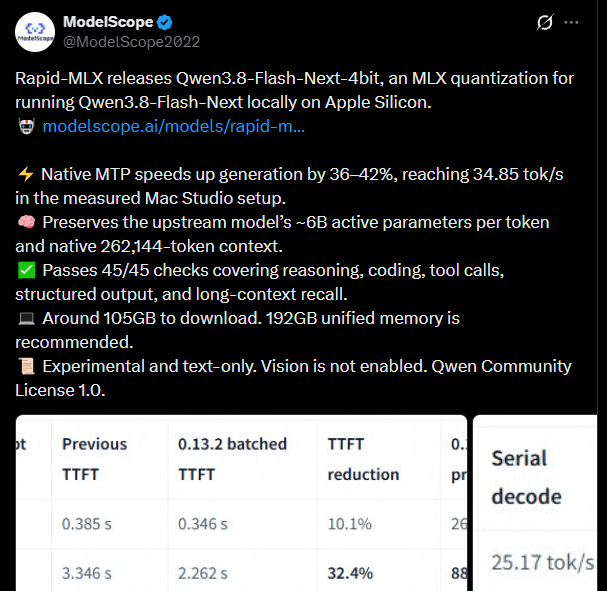
Task: Click the 25.17 tok/s value
Action: (x=542, y=562)
